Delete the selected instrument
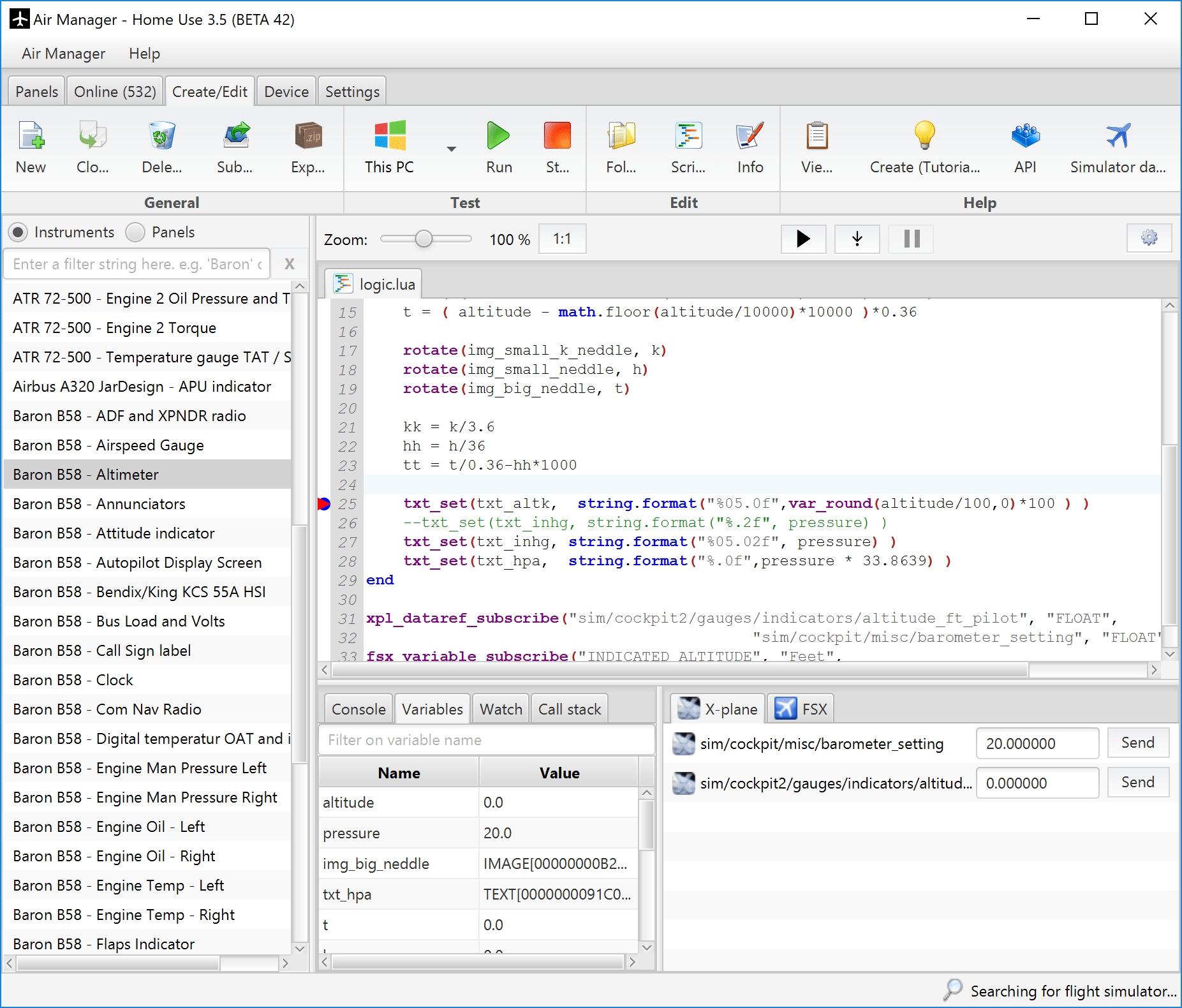This screenshot has width=1182, height=1008. click(x=162, y=147)
